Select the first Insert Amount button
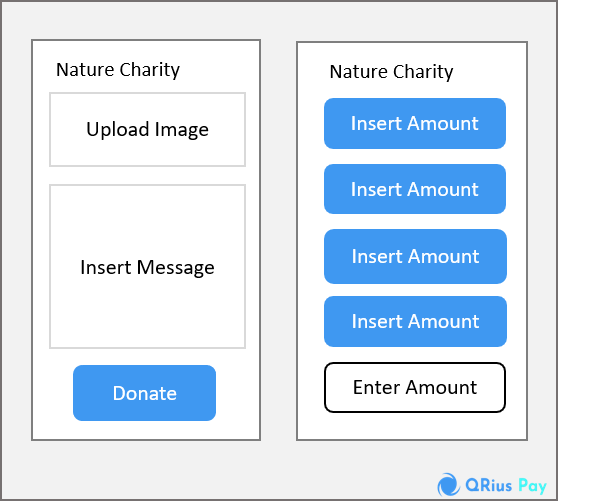 [415, 123]
